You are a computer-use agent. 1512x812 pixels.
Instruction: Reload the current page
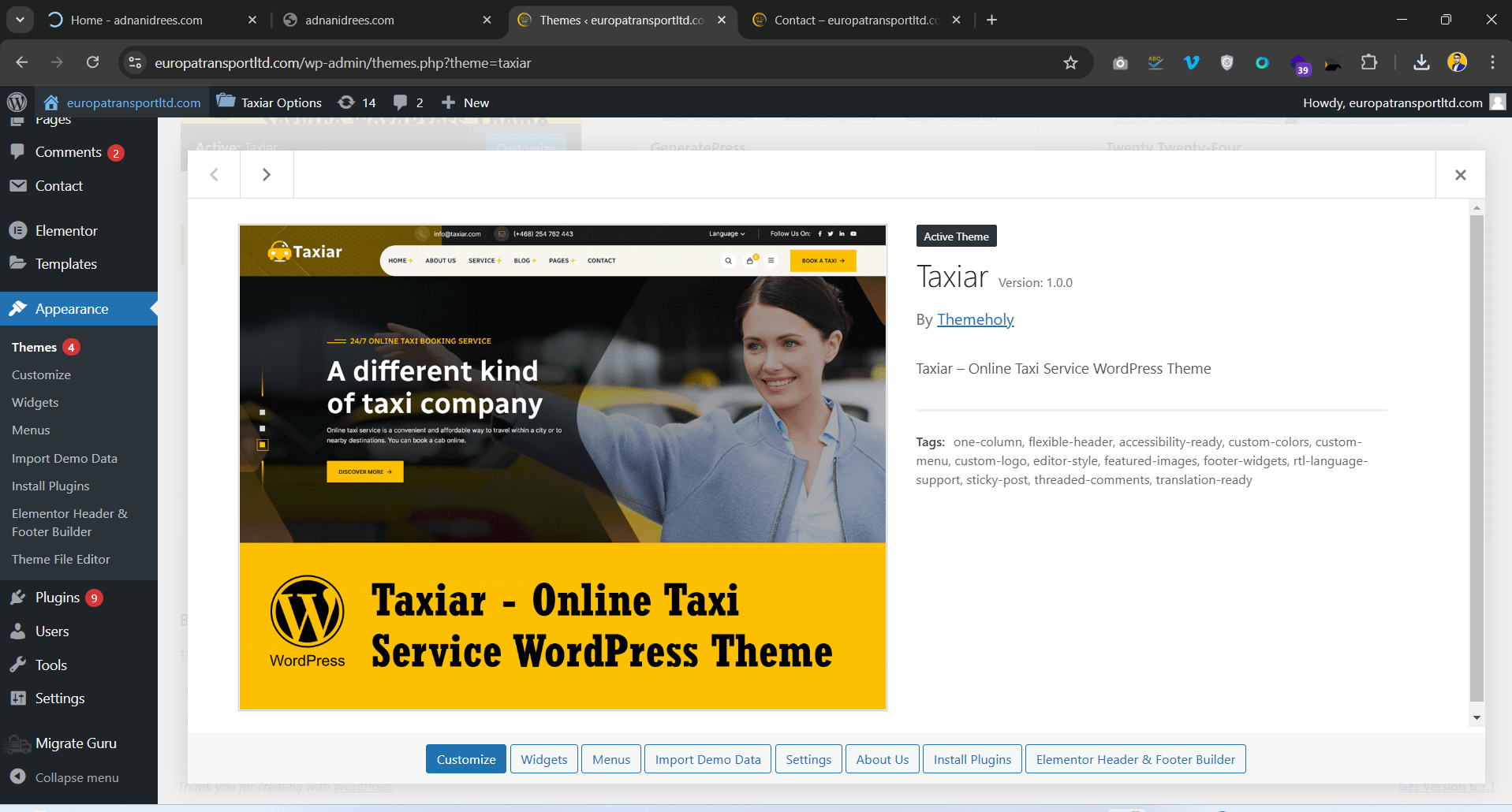(x=92, y=62)
